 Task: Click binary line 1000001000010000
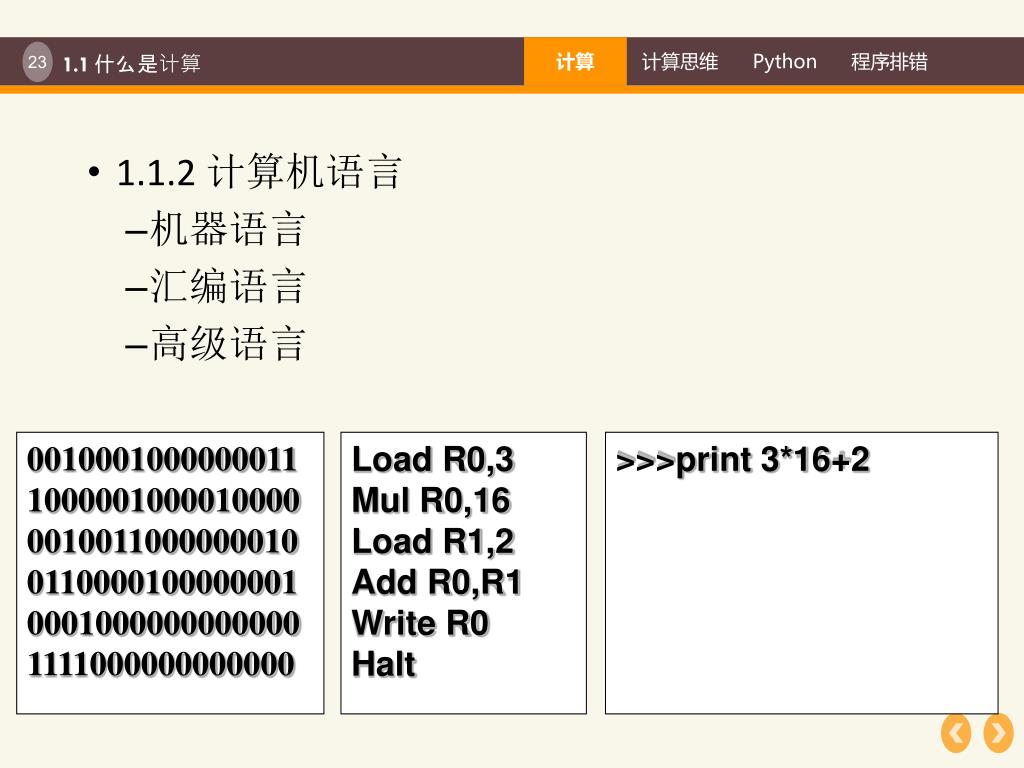(164, 500)
